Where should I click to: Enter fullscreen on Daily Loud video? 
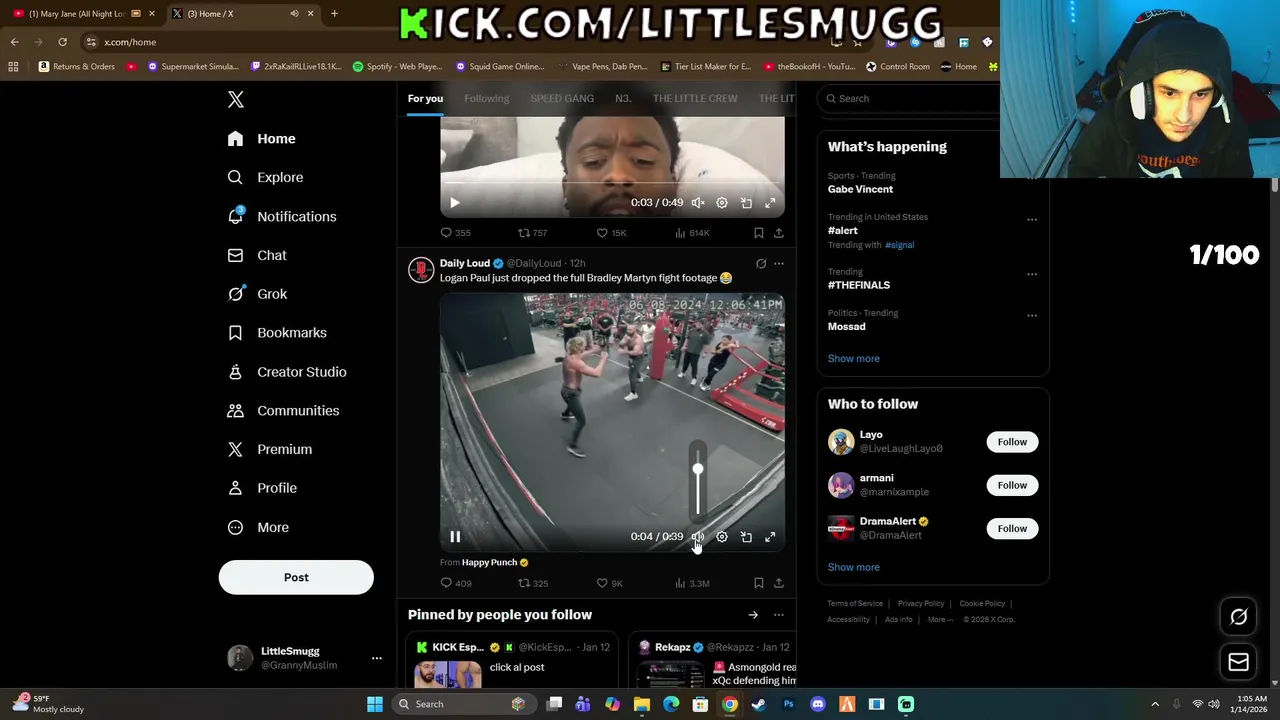(770, 537)
